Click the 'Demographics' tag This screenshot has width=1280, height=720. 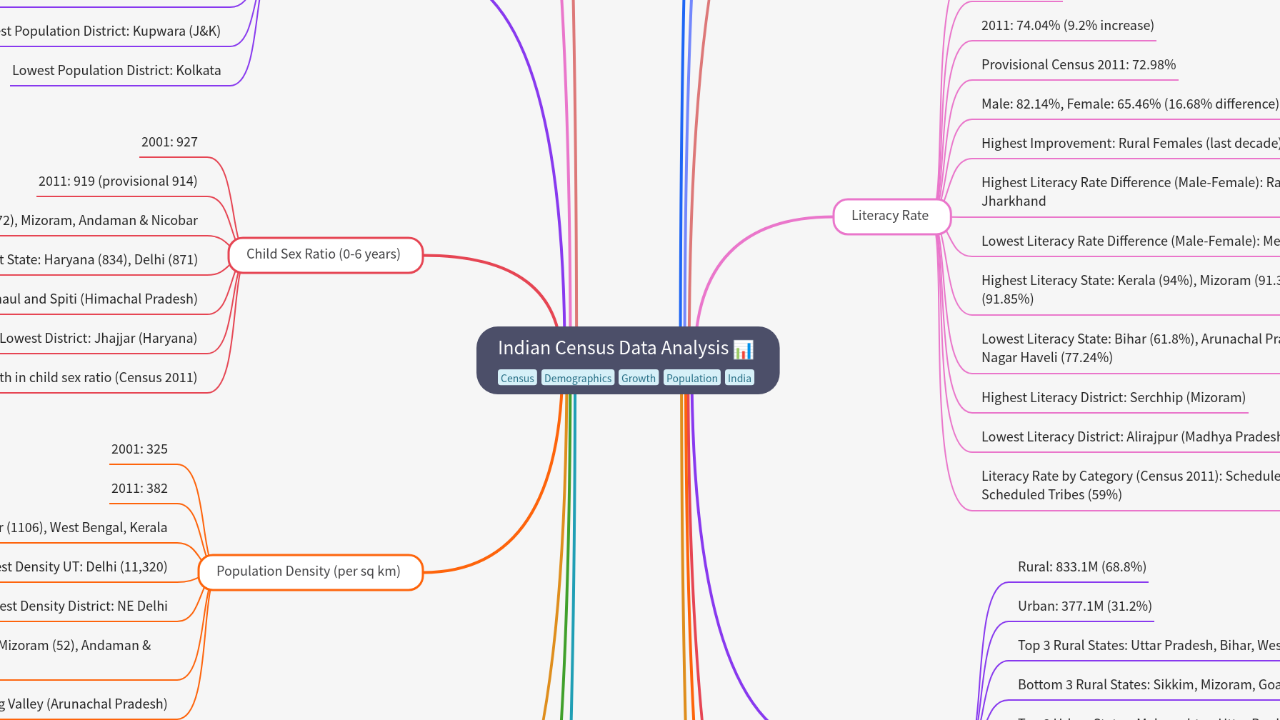(x=578, y=378)
